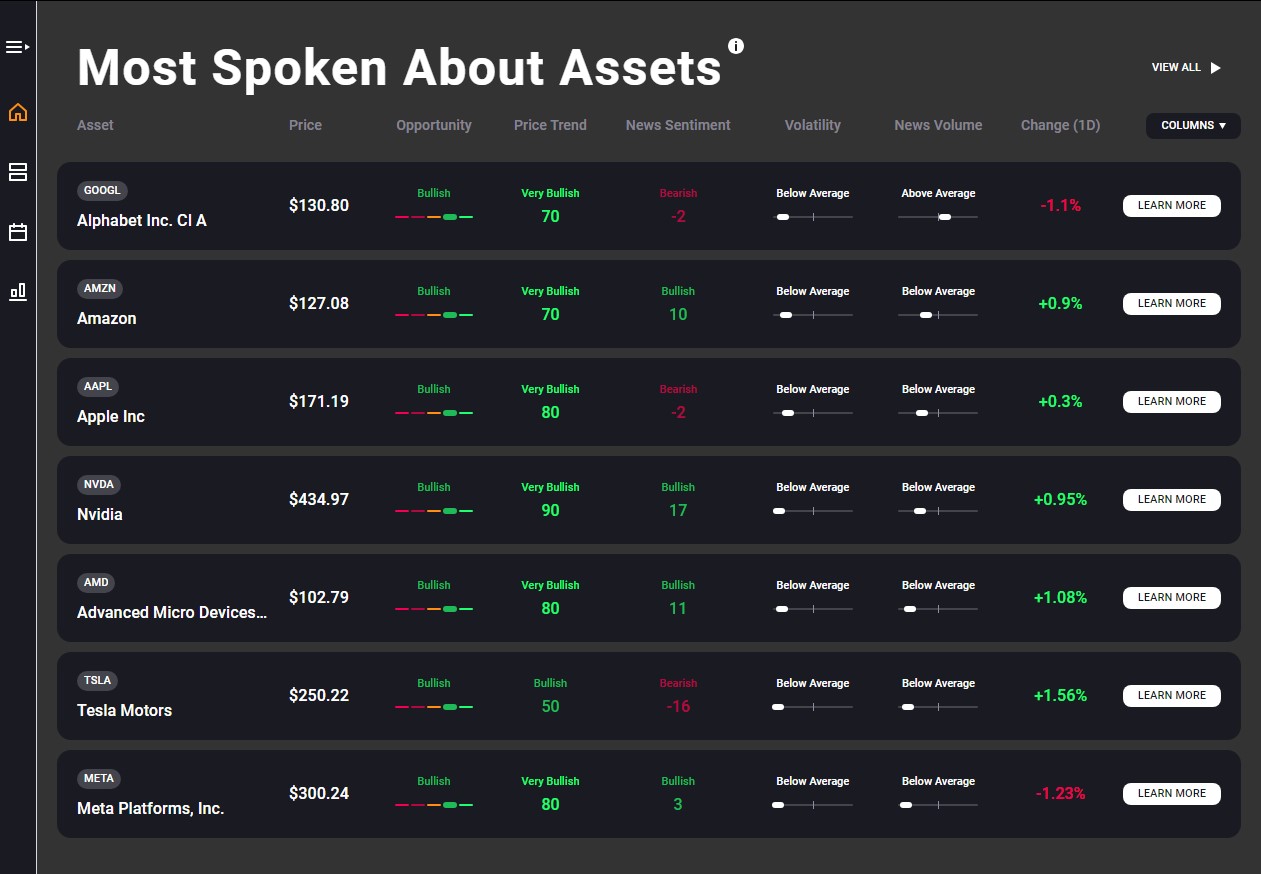Open the Columns dropdown
Image resolution: width=1261 pixels, height=874 pixels.
coord(1193,126)
